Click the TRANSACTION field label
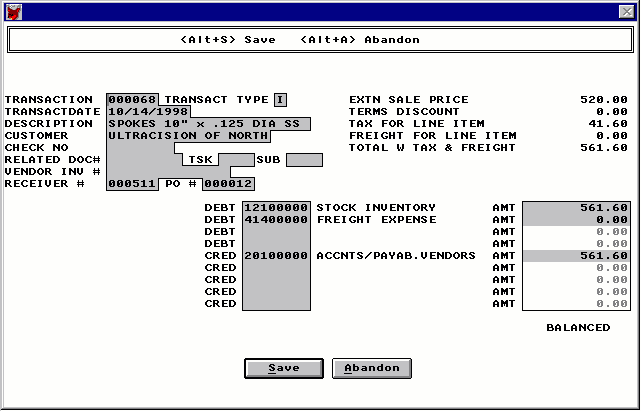This screenshot has width=641, height=411. (x=49, y=100)
